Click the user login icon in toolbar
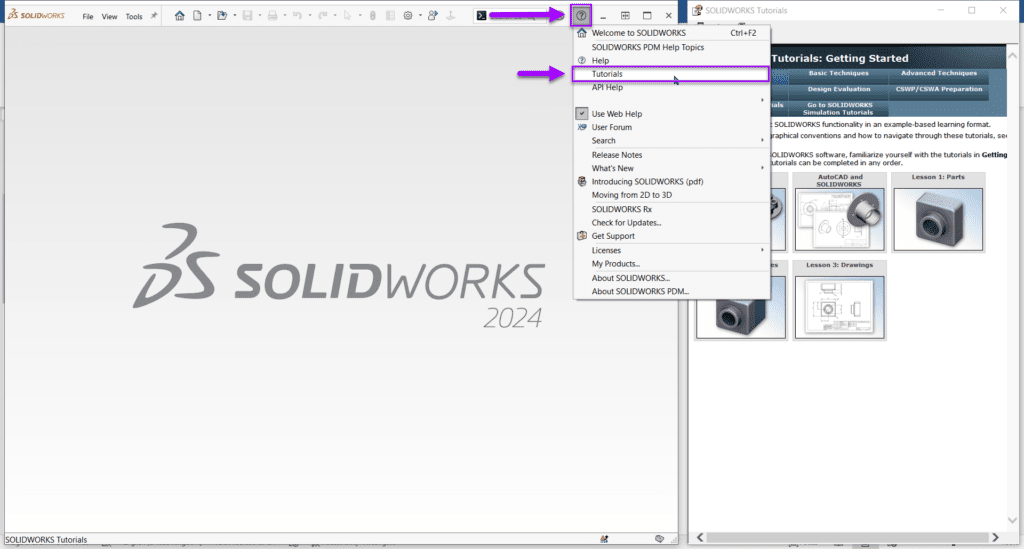The image size is (1024, 549). (x=432, y=16)
